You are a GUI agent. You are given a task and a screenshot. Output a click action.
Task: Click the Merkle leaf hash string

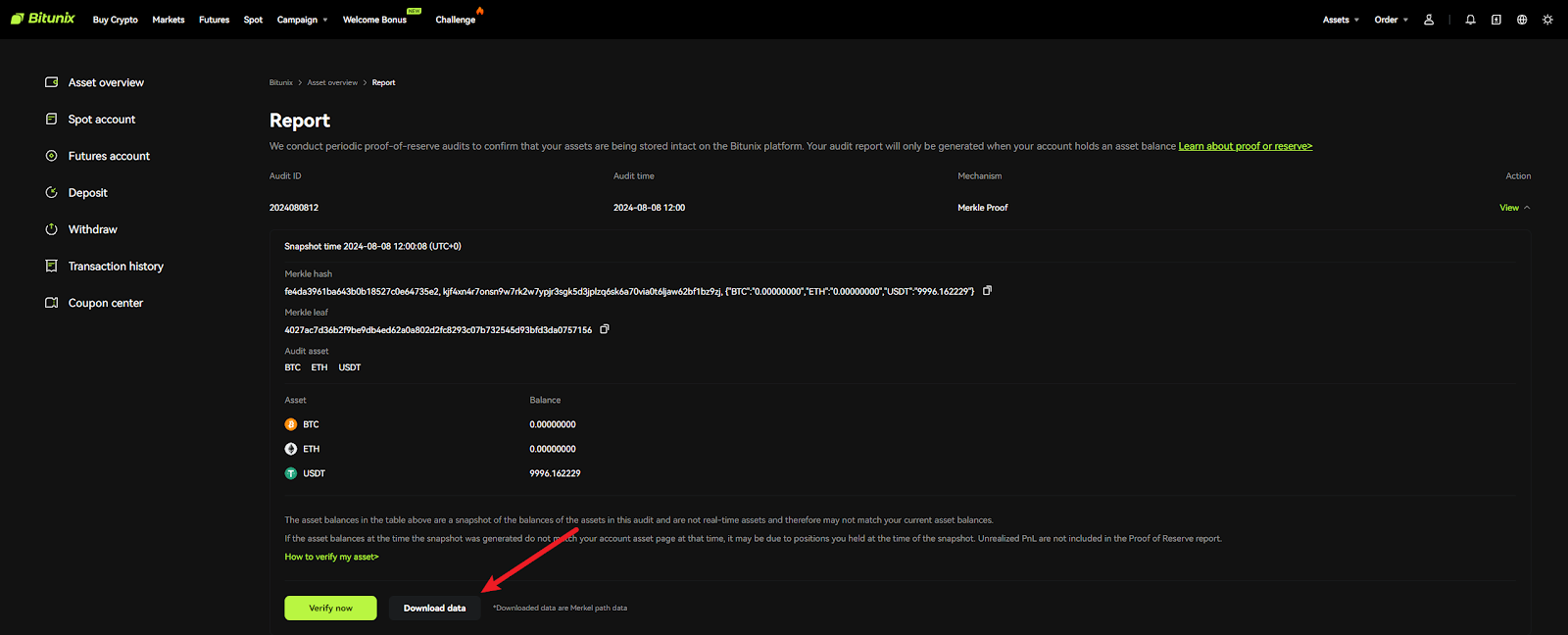[438, 330]
